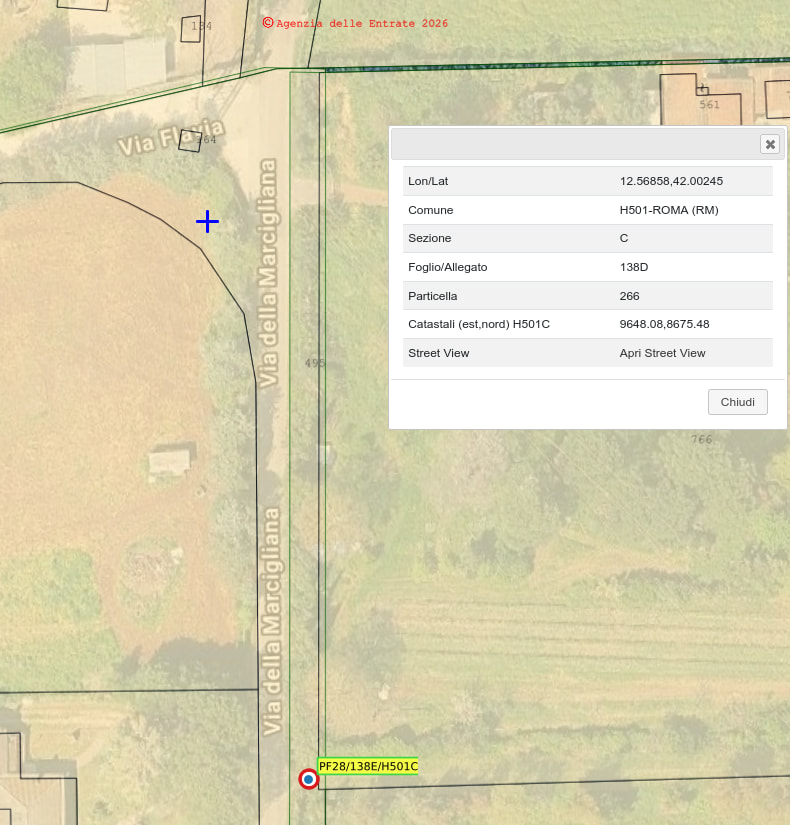
Task: Click the Sezione value C
Action: tap(624, 238)
